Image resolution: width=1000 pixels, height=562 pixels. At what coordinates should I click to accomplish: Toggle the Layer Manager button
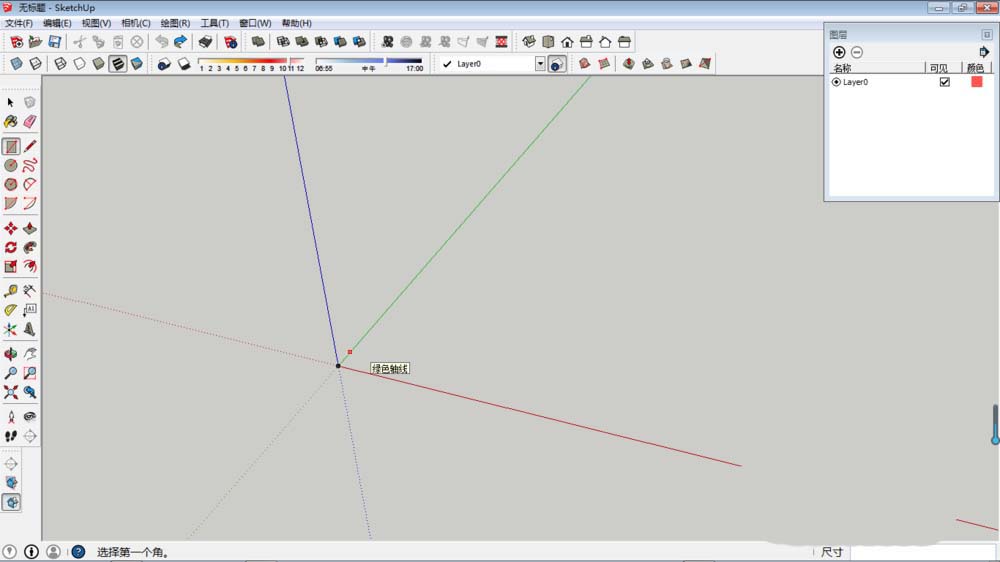[557, 64]
